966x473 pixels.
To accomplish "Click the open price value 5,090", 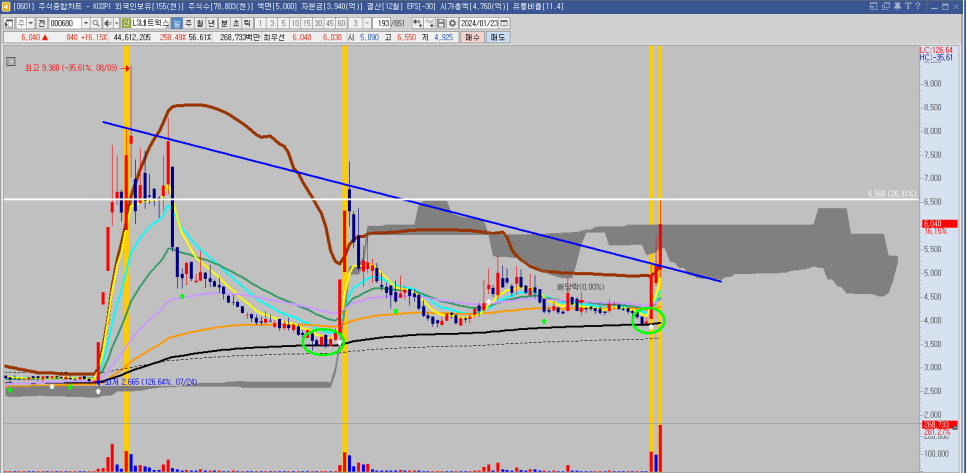I will tap(370, 37).
